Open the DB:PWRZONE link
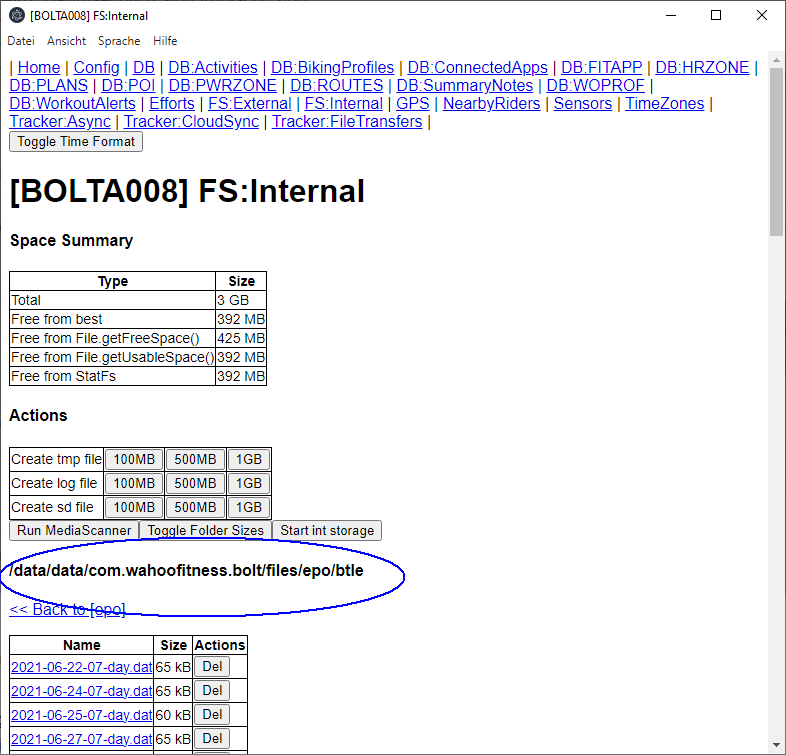The width and height of the screenshot is (786, 755). tap(222, 85)
